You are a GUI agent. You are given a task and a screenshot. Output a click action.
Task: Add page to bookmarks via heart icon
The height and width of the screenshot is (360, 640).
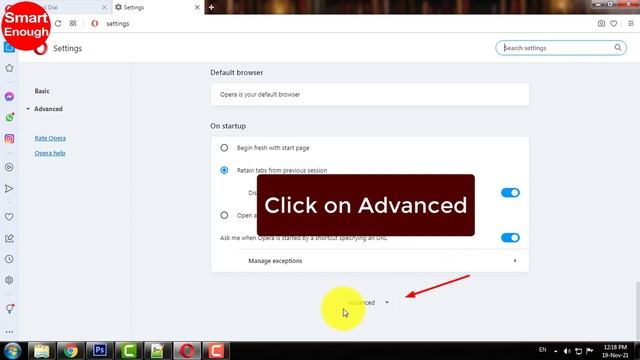click(x=613, y=24)
